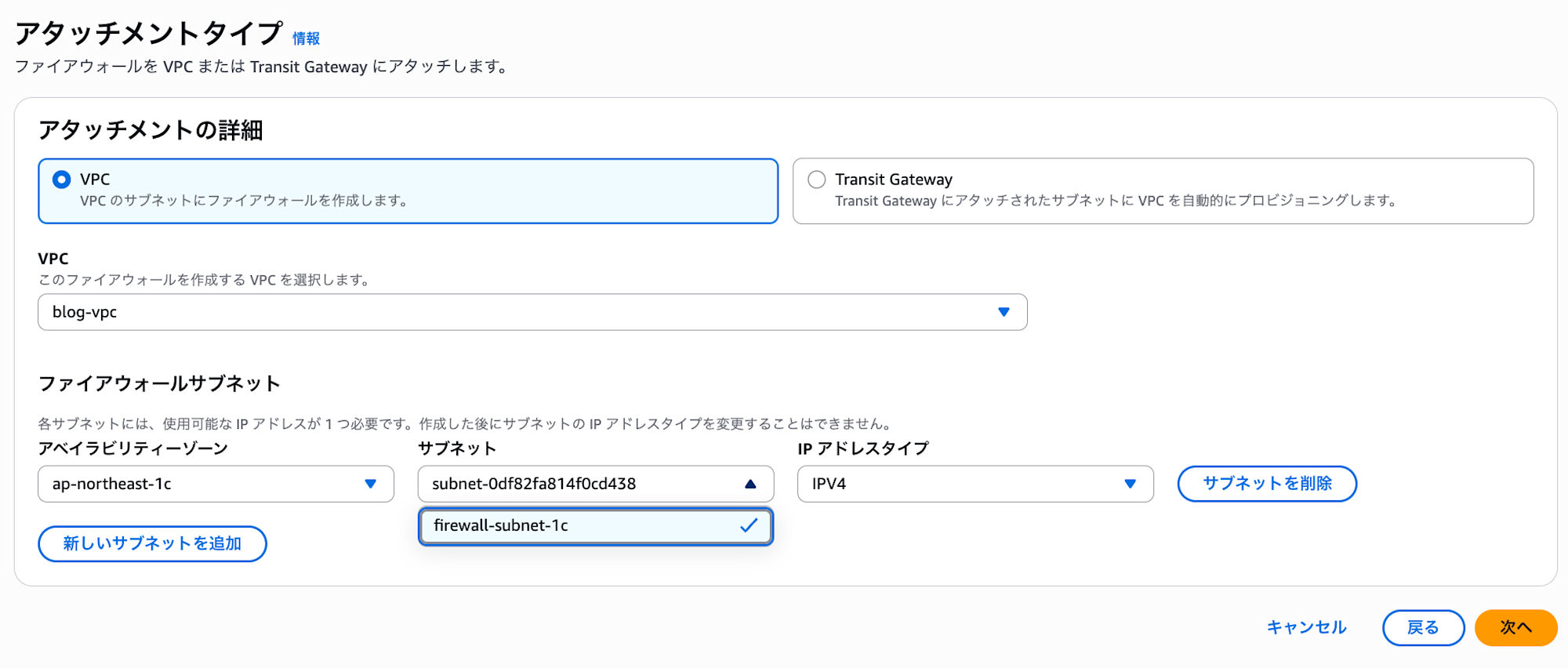This screenshot has width=1568, height=668.
Task: Click the checkmark next to firewall-subnet-1c
Action: click(x=749, y=525)
